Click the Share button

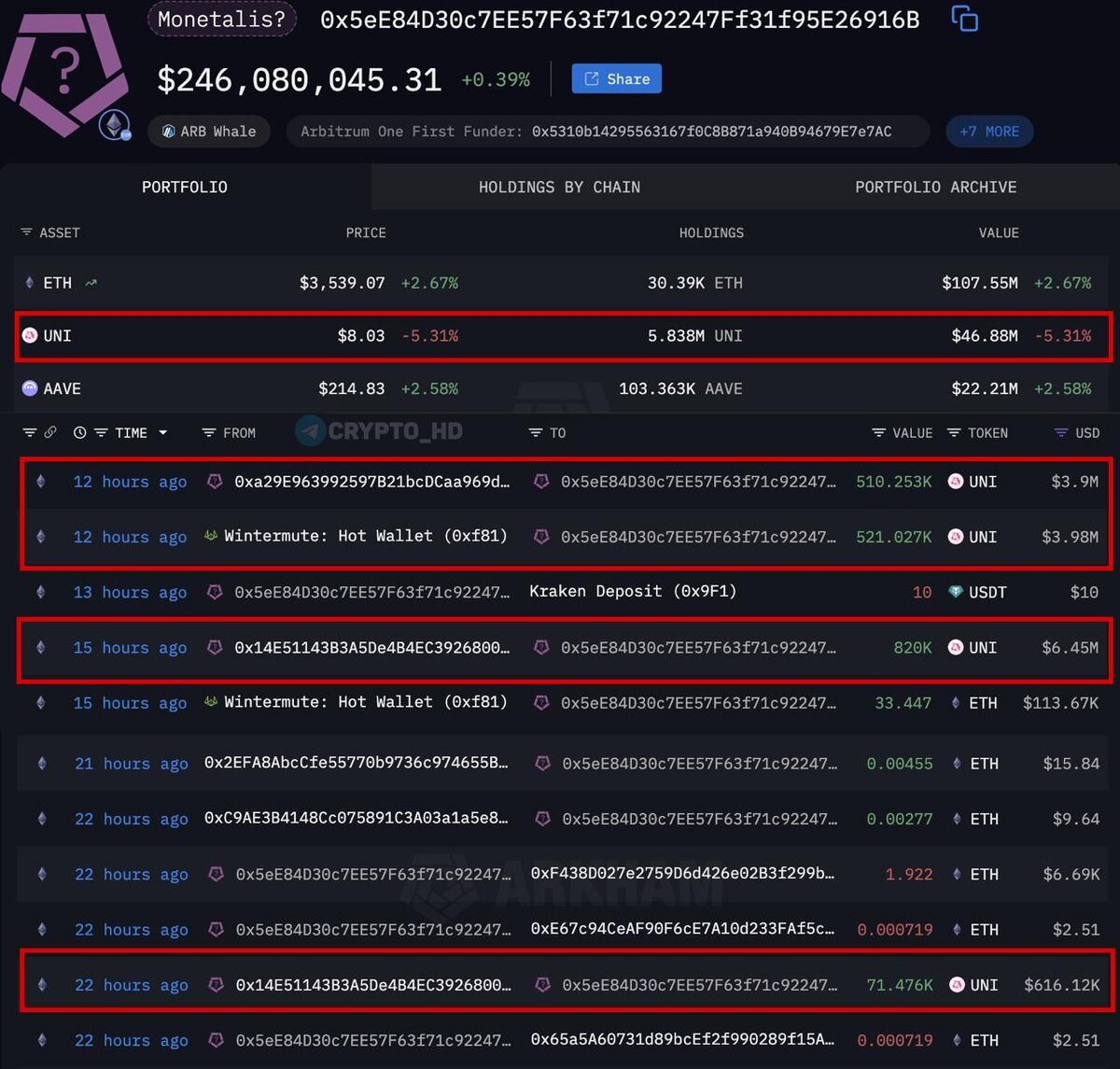tap(617, 79)
